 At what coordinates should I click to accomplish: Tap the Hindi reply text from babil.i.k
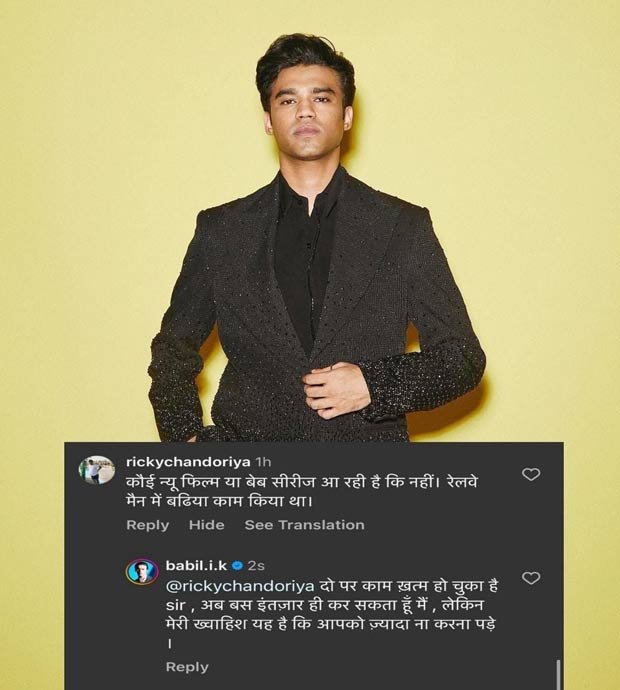(x=332, y=614)
